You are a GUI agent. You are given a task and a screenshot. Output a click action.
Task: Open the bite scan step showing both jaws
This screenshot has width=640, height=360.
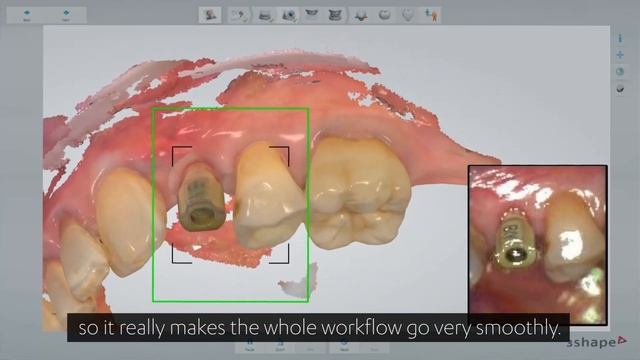point(335,16)
